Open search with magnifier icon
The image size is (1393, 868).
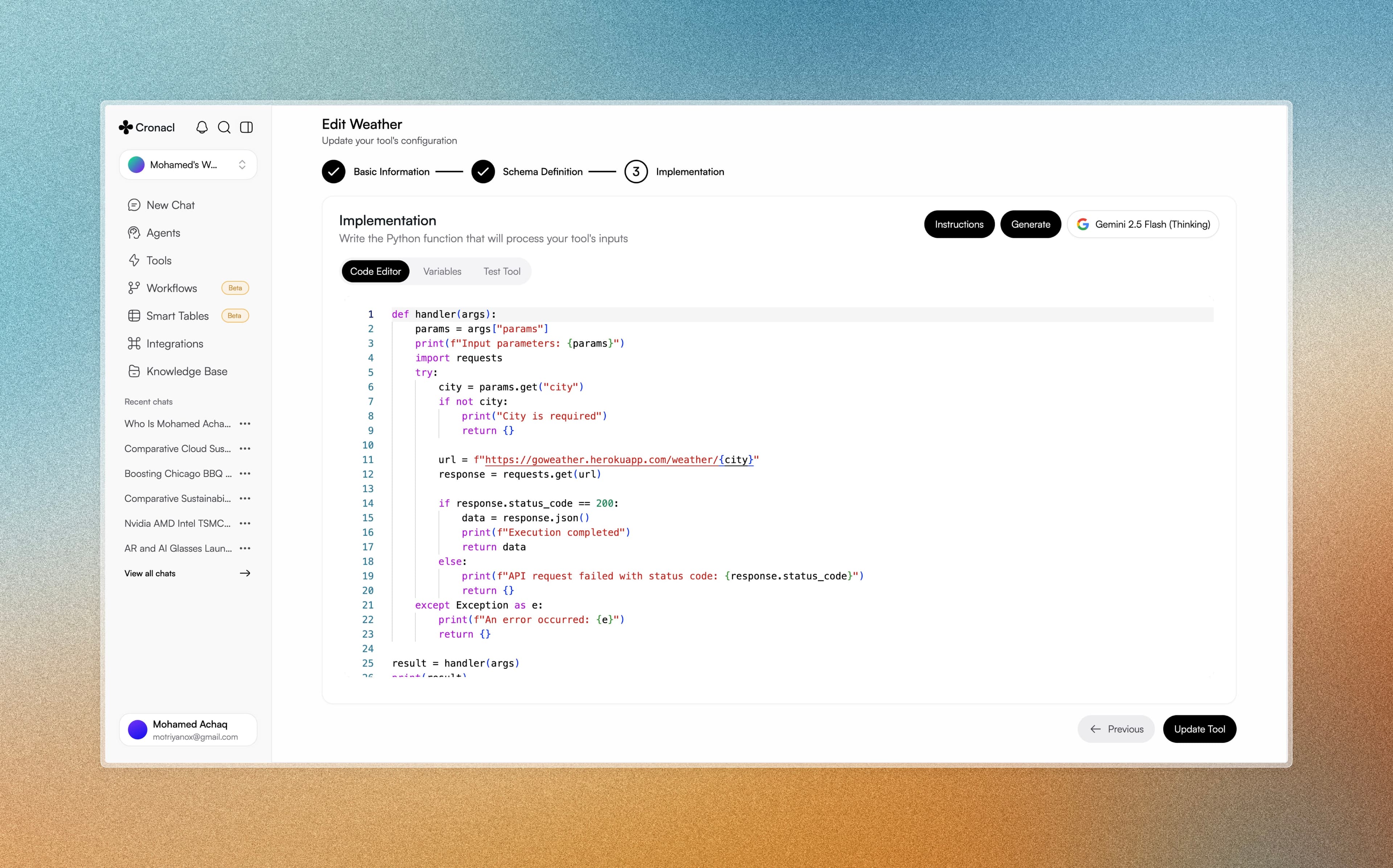[x=224, y=128]
